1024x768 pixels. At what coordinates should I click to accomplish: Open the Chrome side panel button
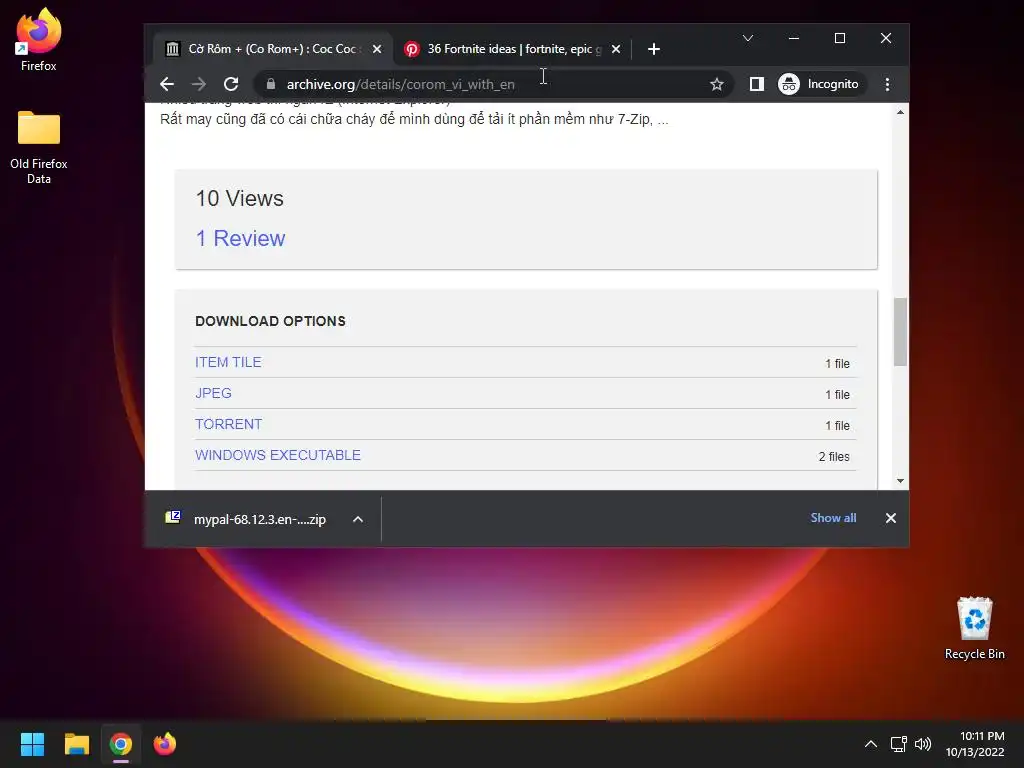tap(756, 84)
